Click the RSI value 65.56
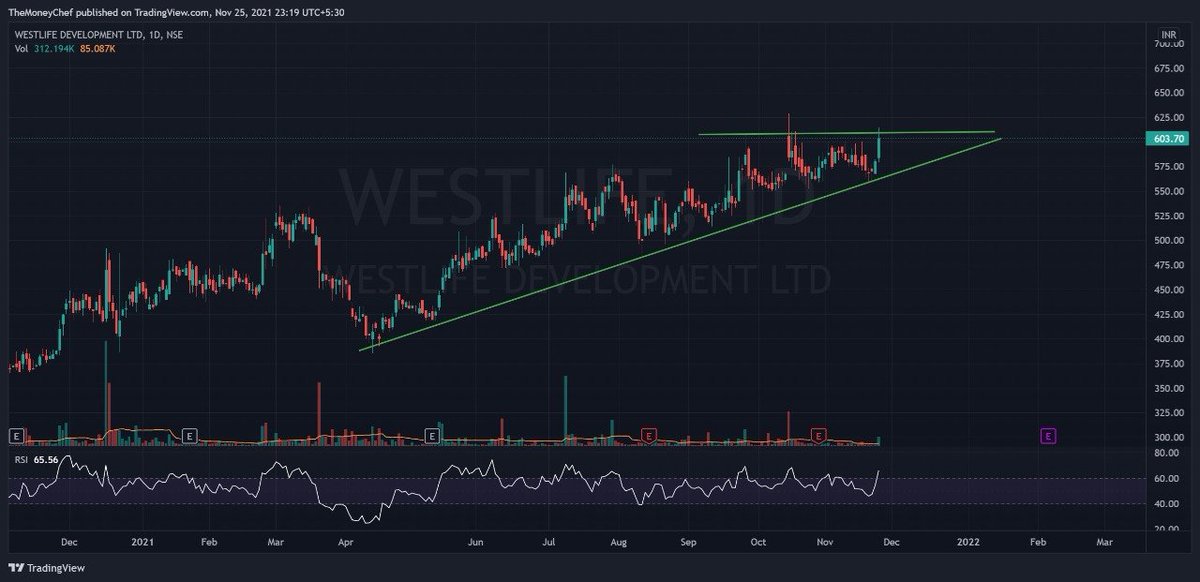 [x=44, y=458]
